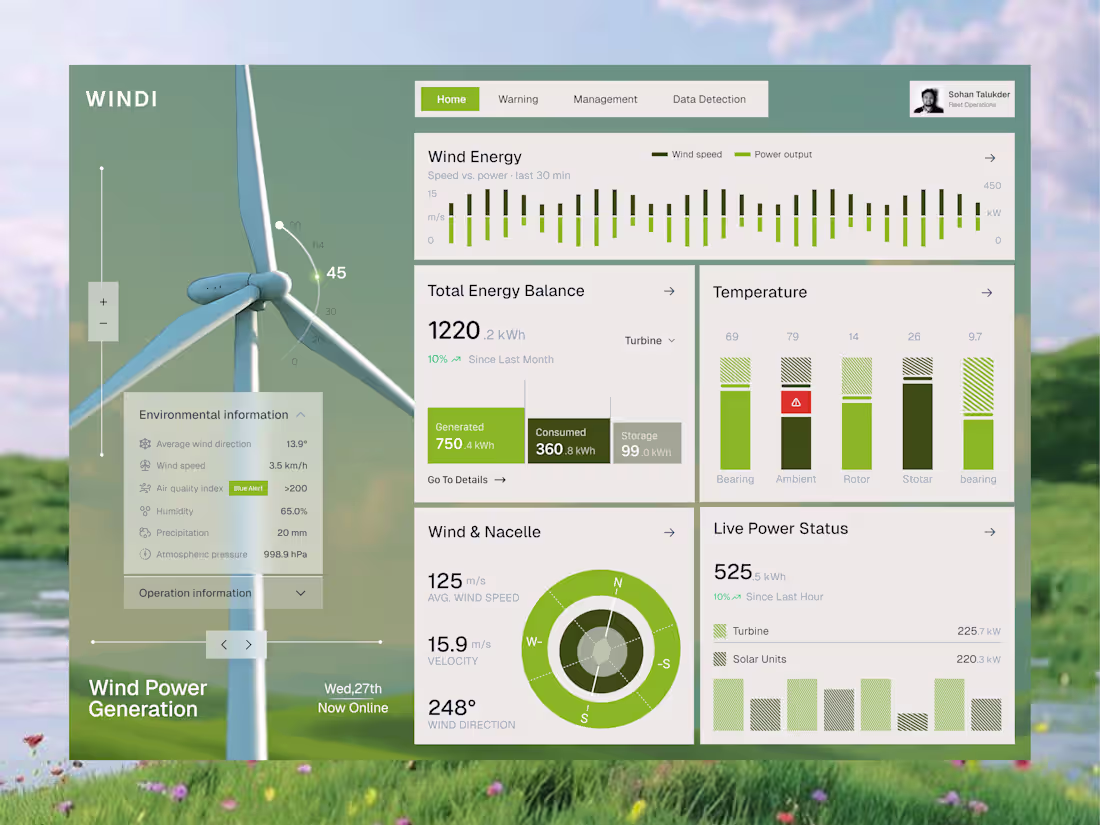Open Sohan Talukder's profile card
The width and height of the screenshot is (1100, 825).
(x=962, y=99)
